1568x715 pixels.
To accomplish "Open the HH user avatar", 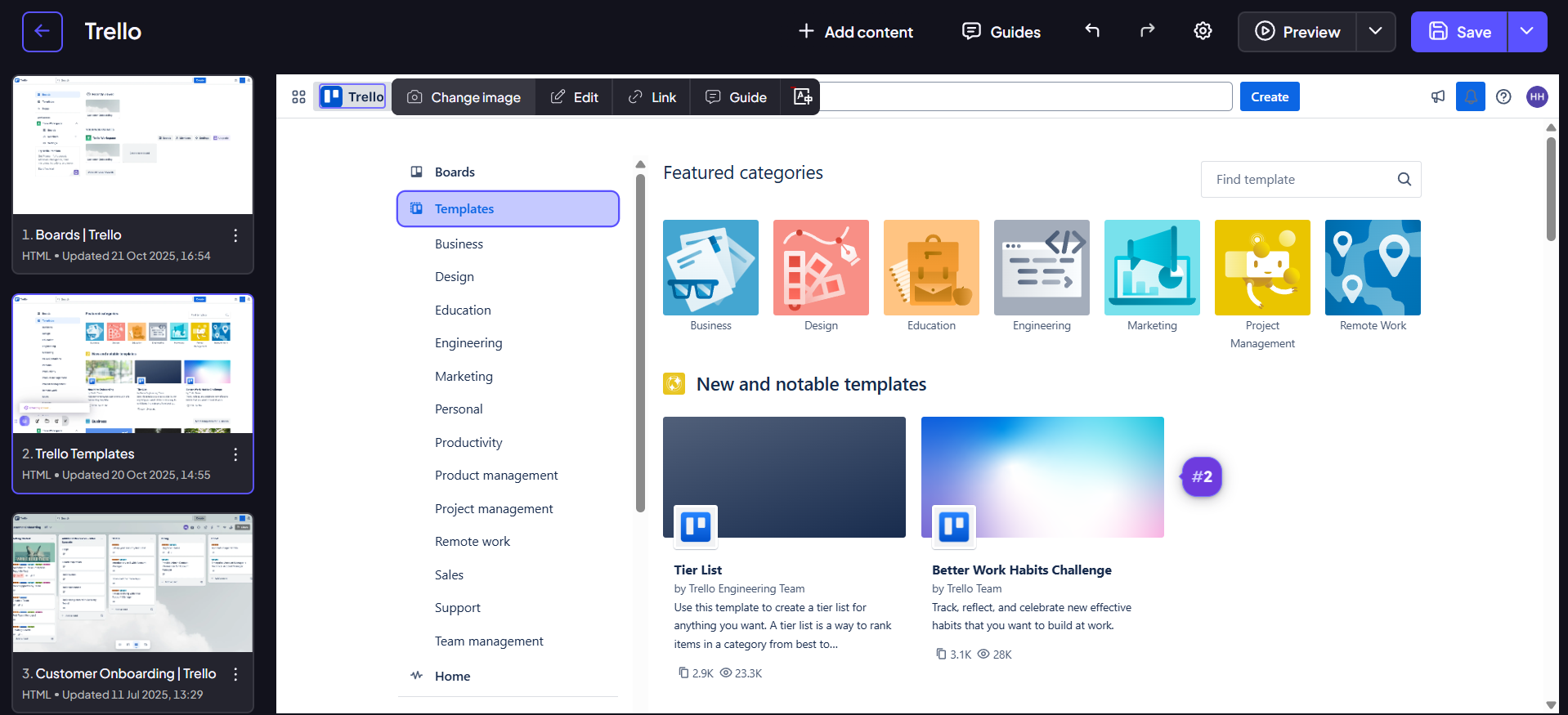I will (1537, 96).
